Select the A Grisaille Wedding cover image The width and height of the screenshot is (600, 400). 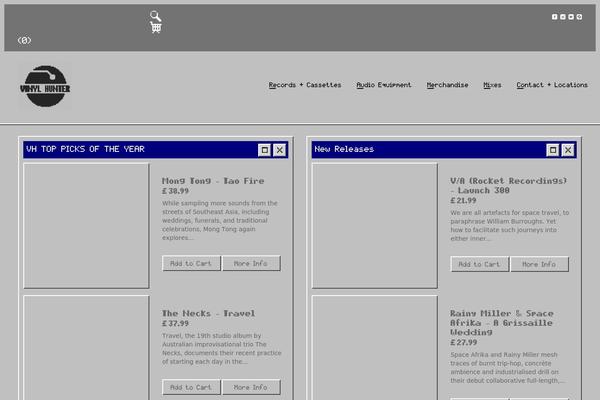(375, 348)
